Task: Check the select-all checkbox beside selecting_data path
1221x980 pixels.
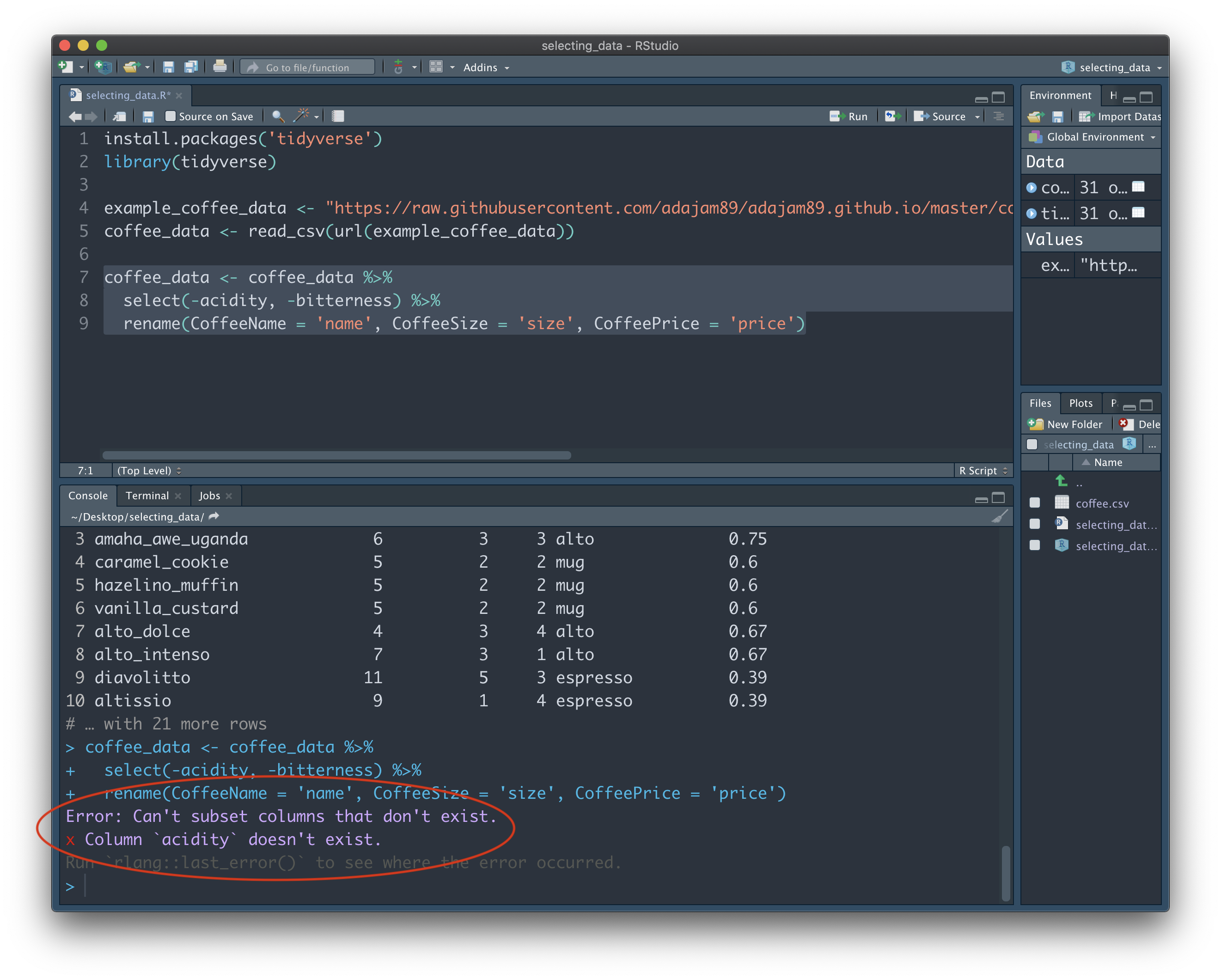Action: 1032,444
